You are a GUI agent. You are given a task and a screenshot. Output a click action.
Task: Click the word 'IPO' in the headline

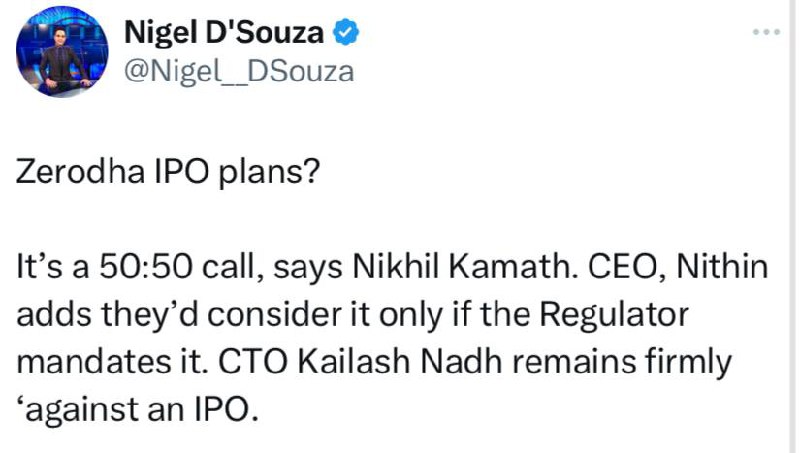182,171
